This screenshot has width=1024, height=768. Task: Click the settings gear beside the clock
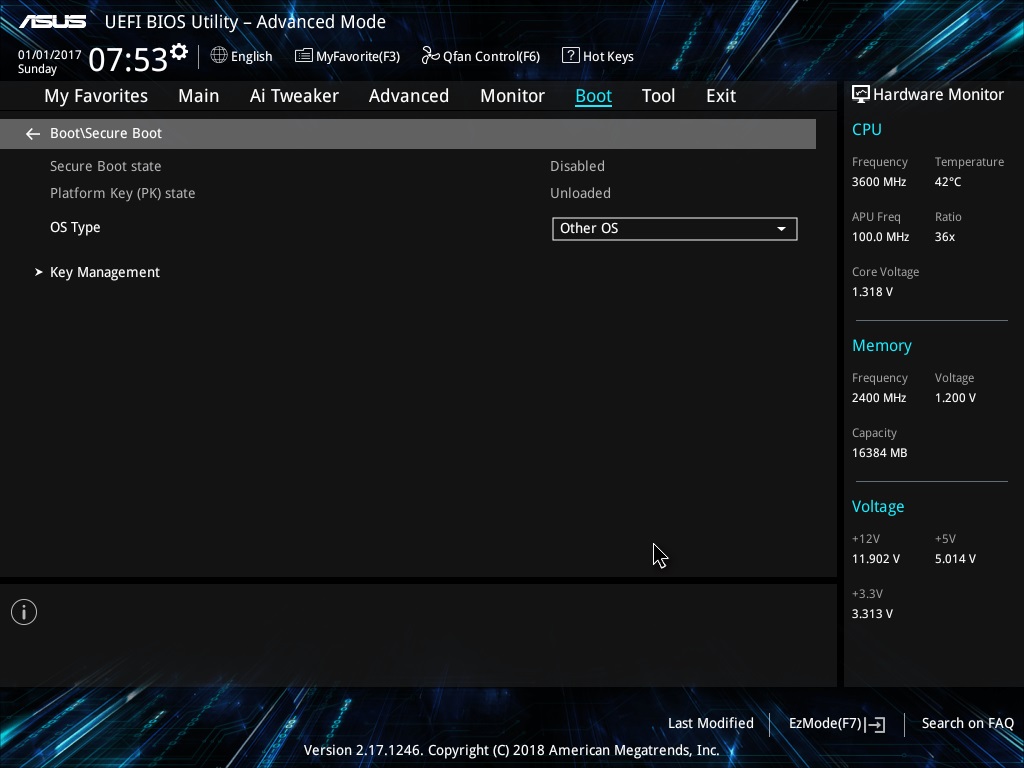[x=178, y=52]
